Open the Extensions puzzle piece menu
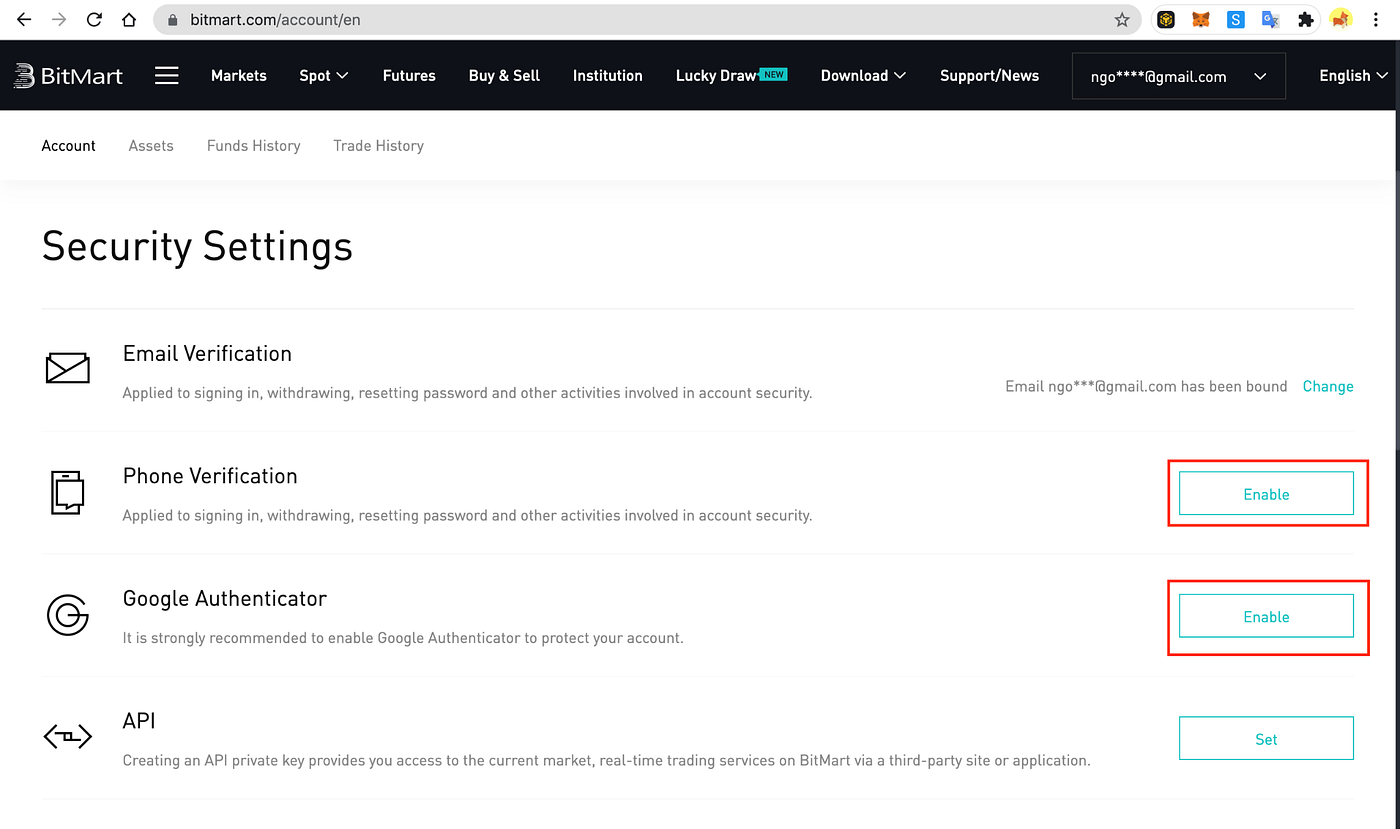1400x829 pixels. [1305, 19]
